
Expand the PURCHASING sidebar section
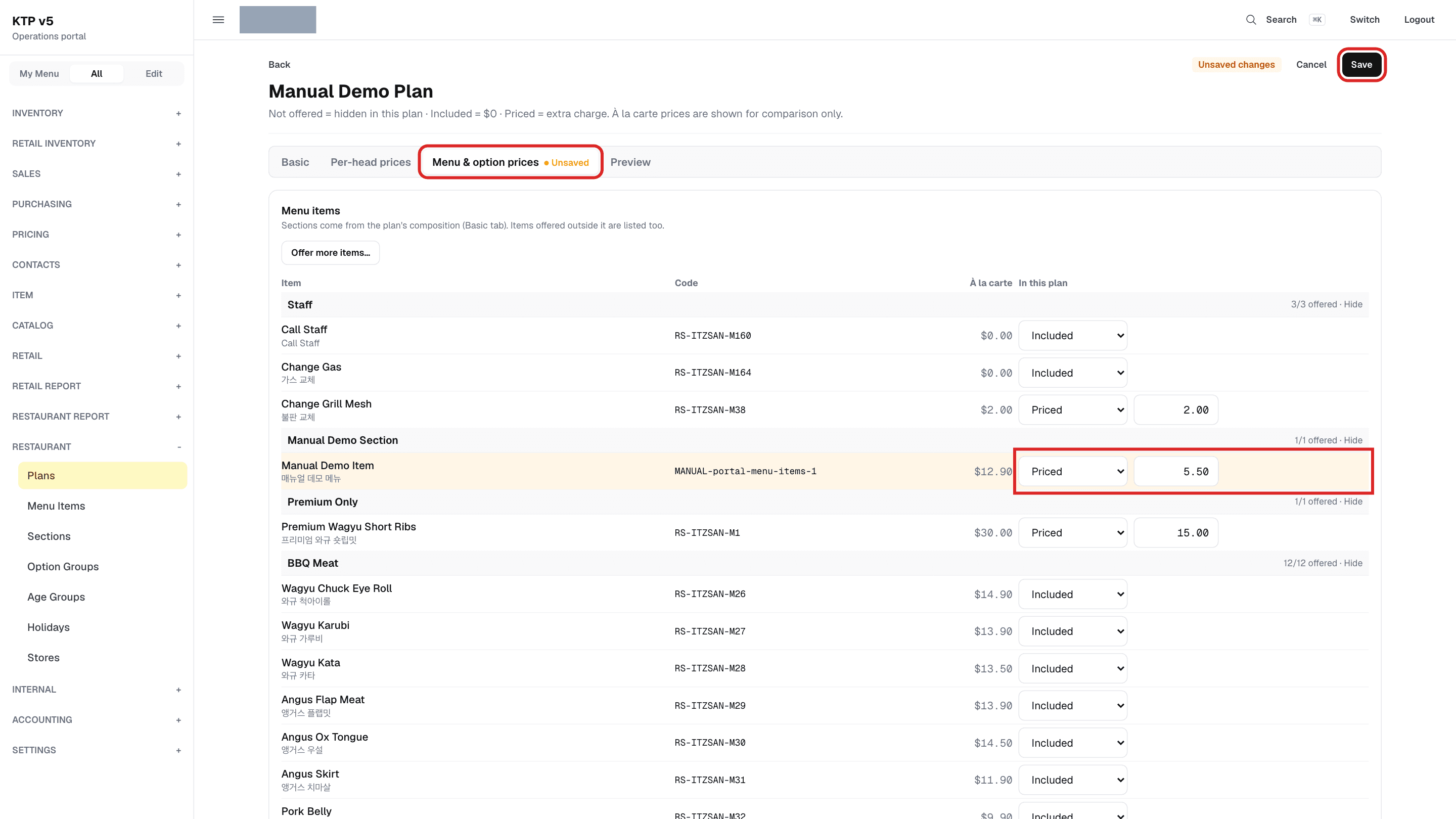click(x=97, y=204)
